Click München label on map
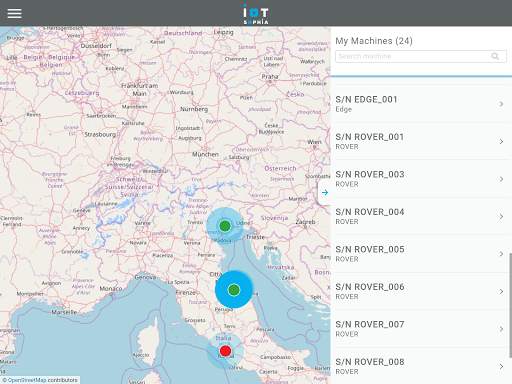 pyautogui.click(x=205, y=154)
